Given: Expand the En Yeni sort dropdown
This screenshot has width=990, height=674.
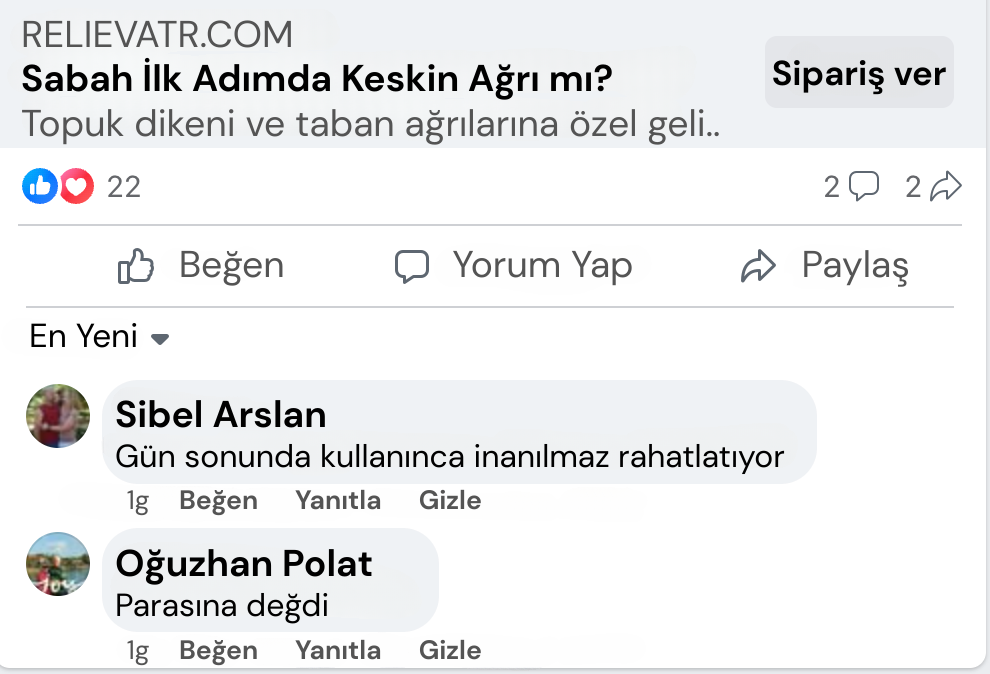Looking at the screenshot, I should pyautogui.click(x=99, y=336).
